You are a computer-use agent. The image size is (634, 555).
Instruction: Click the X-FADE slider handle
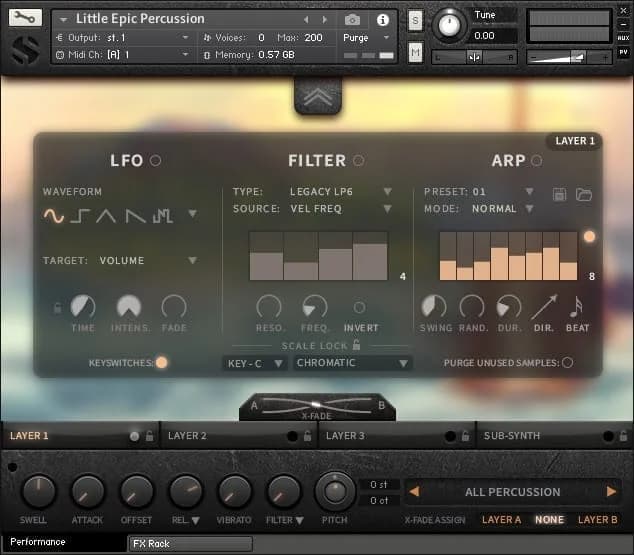[x=316, y=405]
